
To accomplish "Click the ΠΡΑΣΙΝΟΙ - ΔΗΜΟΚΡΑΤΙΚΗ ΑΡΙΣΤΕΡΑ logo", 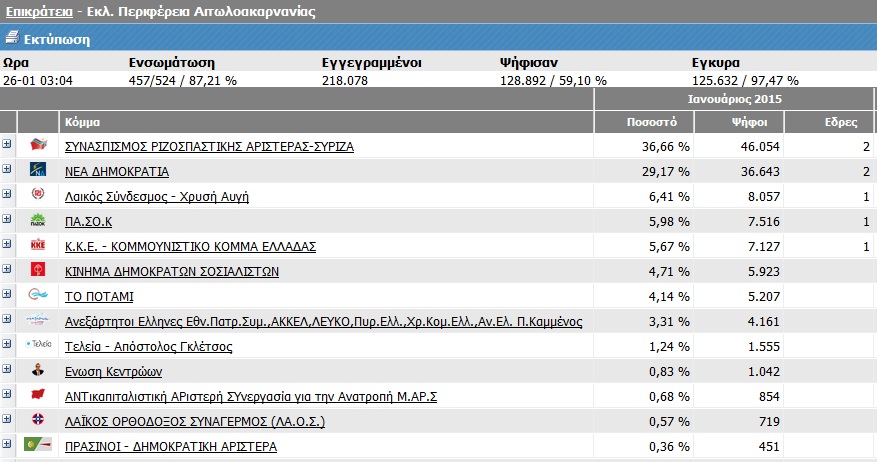I will pyautogui.click(x=38, y=444).
